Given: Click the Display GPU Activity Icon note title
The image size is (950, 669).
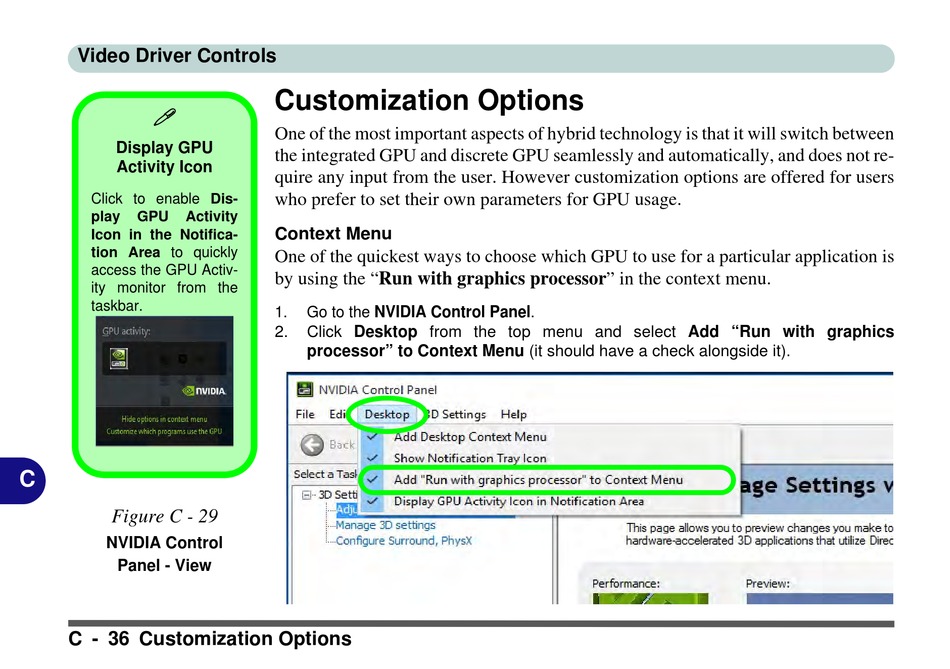Looking at the screenshot, I should click(x=164, y=157).
